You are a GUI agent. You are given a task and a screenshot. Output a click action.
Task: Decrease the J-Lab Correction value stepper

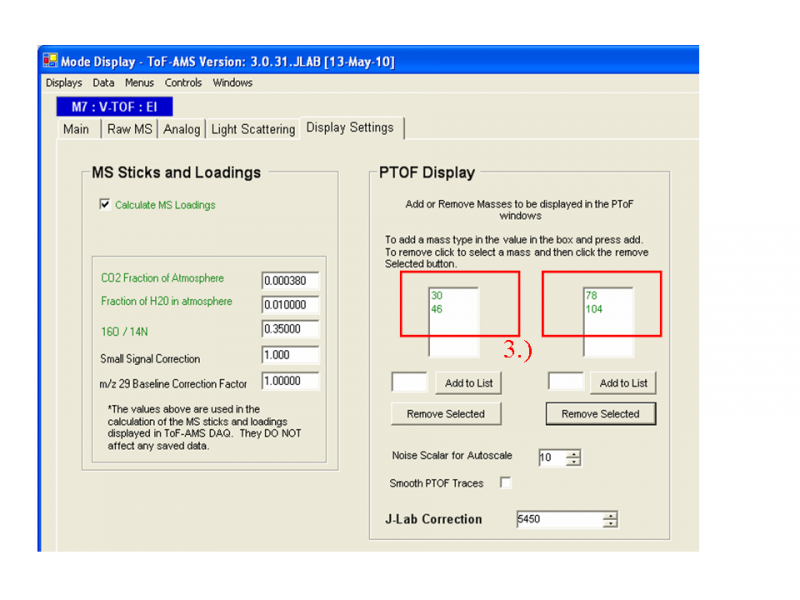click(610, 524)
